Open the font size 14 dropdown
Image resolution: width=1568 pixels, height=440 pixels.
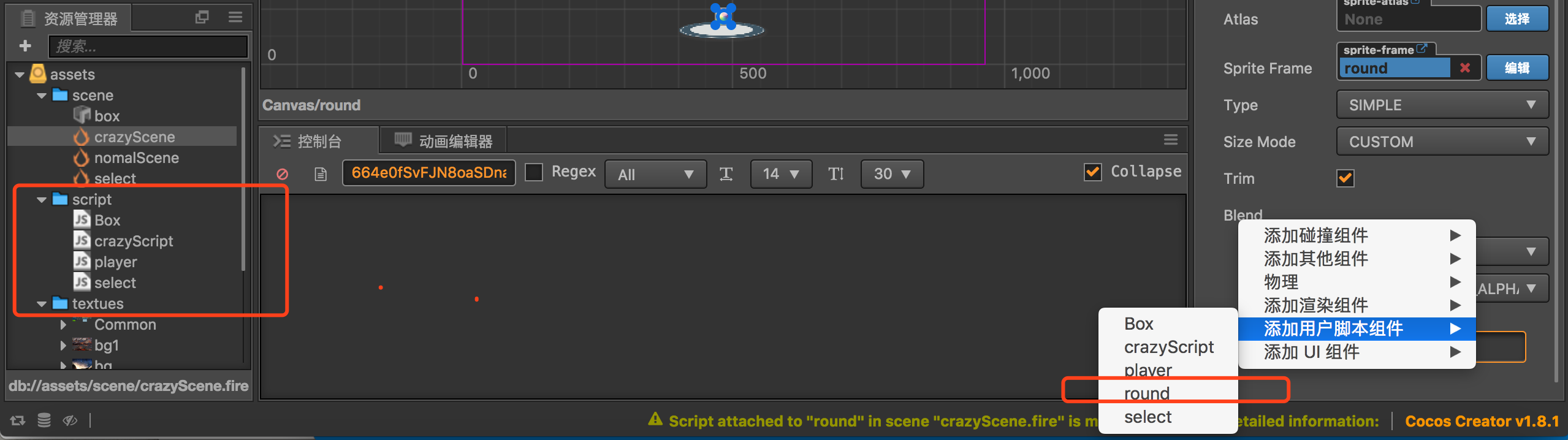coord(781,174)
